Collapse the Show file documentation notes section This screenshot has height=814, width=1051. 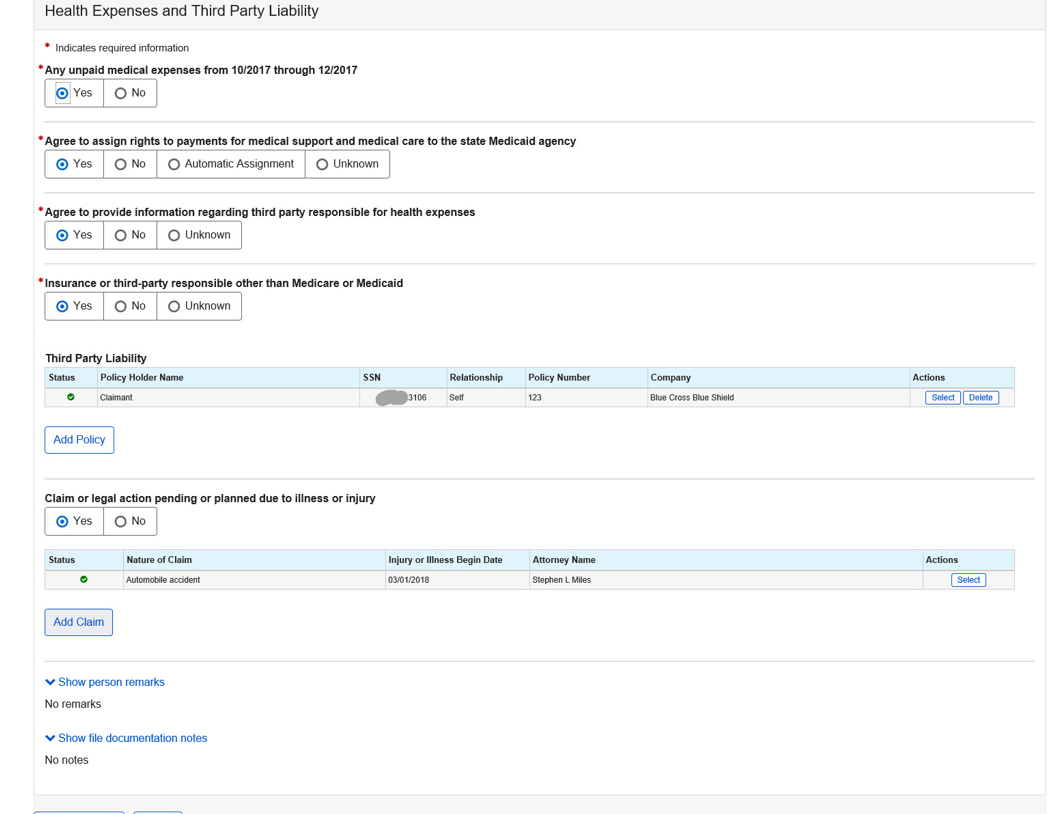coord(126,738)
